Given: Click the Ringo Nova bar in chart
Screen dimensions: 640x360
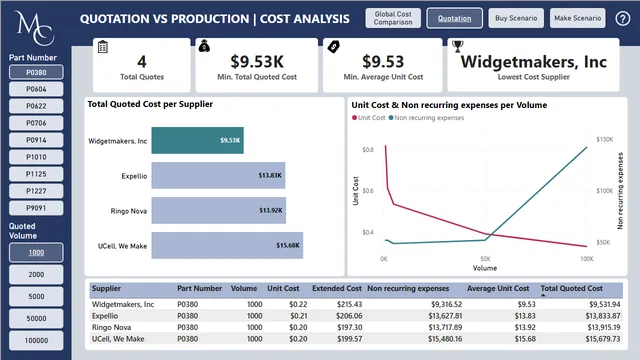Looking at the screenshot, I should point(219,211).
